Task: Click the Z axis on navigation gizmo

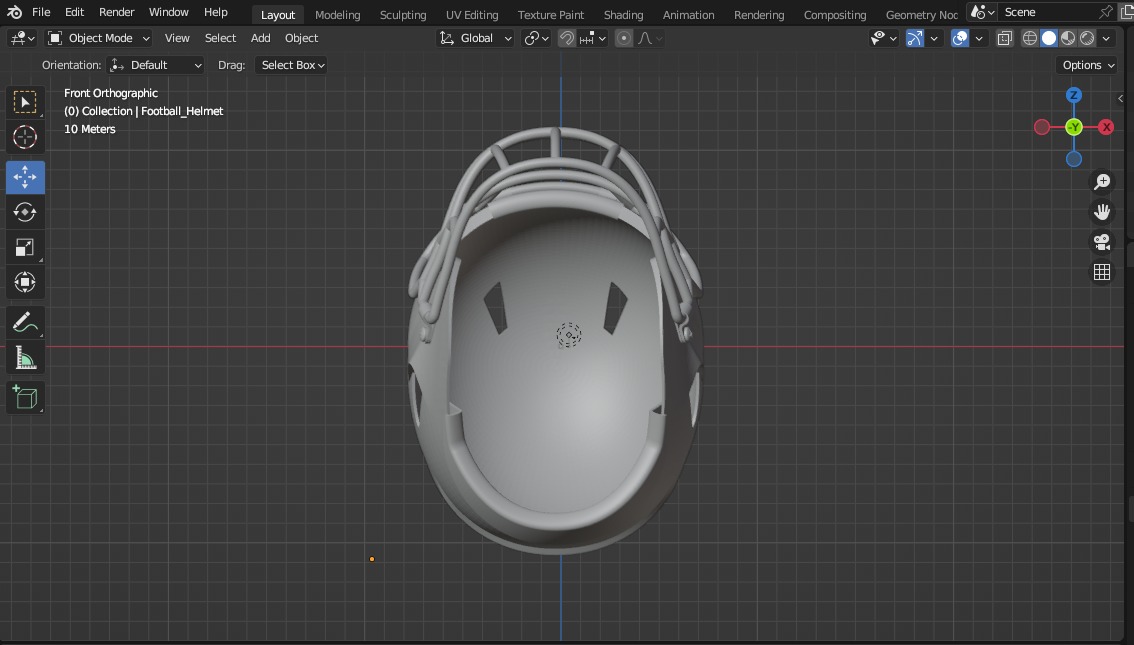Action: pyautogui.click(x=1074, y=95)
